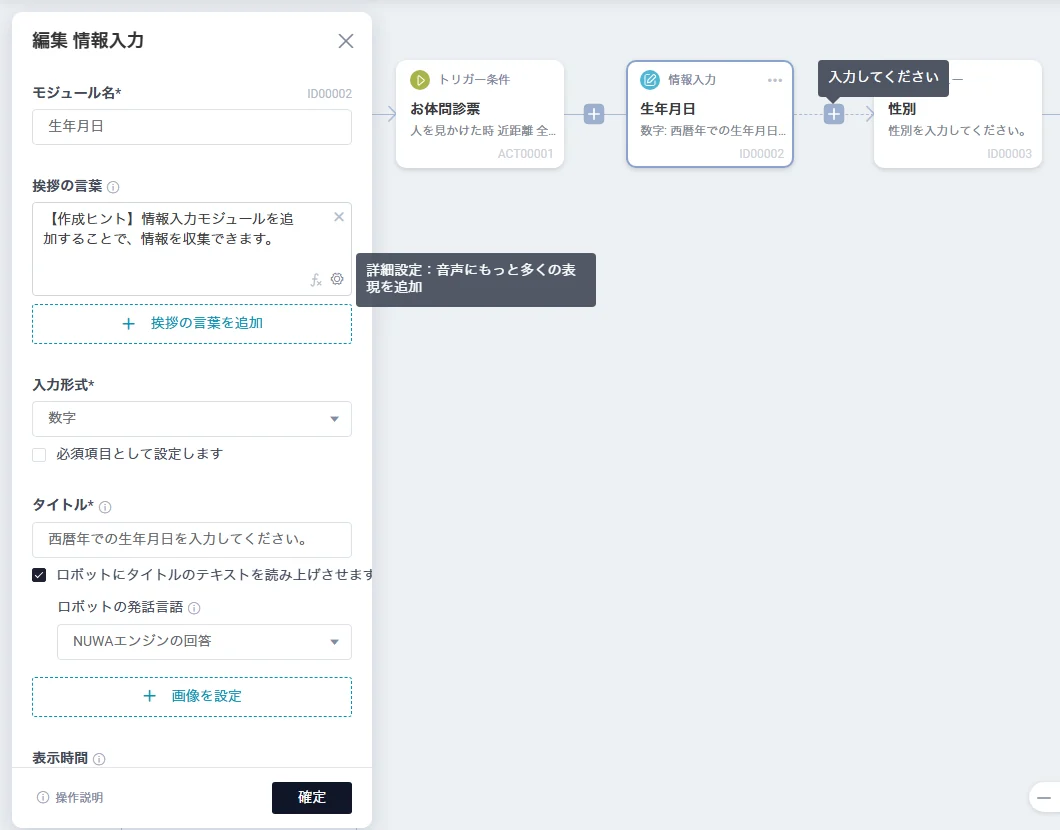Open the 入力形式 dropdown showing 数字
Screen dimensions: 1060x830
[x=192, y=419]
